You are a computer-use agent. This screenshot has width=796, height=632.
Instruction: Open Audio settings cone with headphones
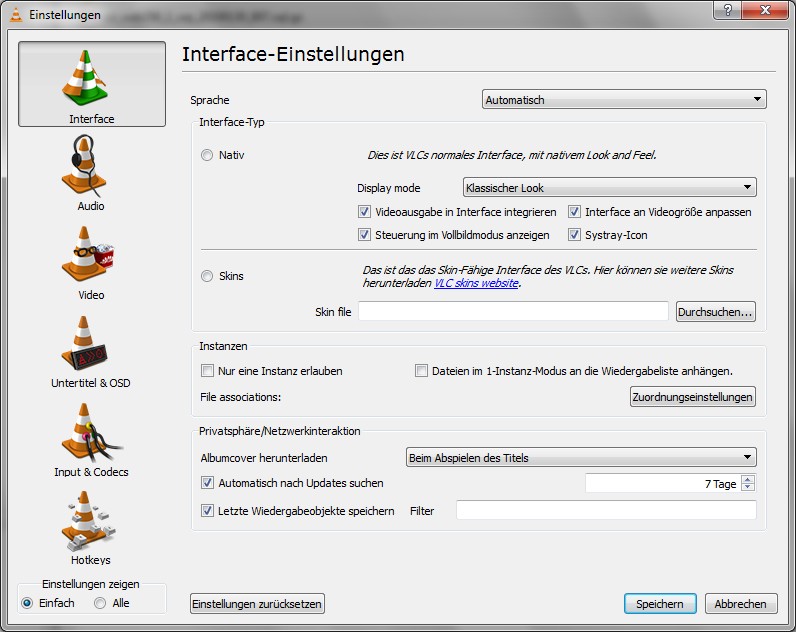pos(91,168)
